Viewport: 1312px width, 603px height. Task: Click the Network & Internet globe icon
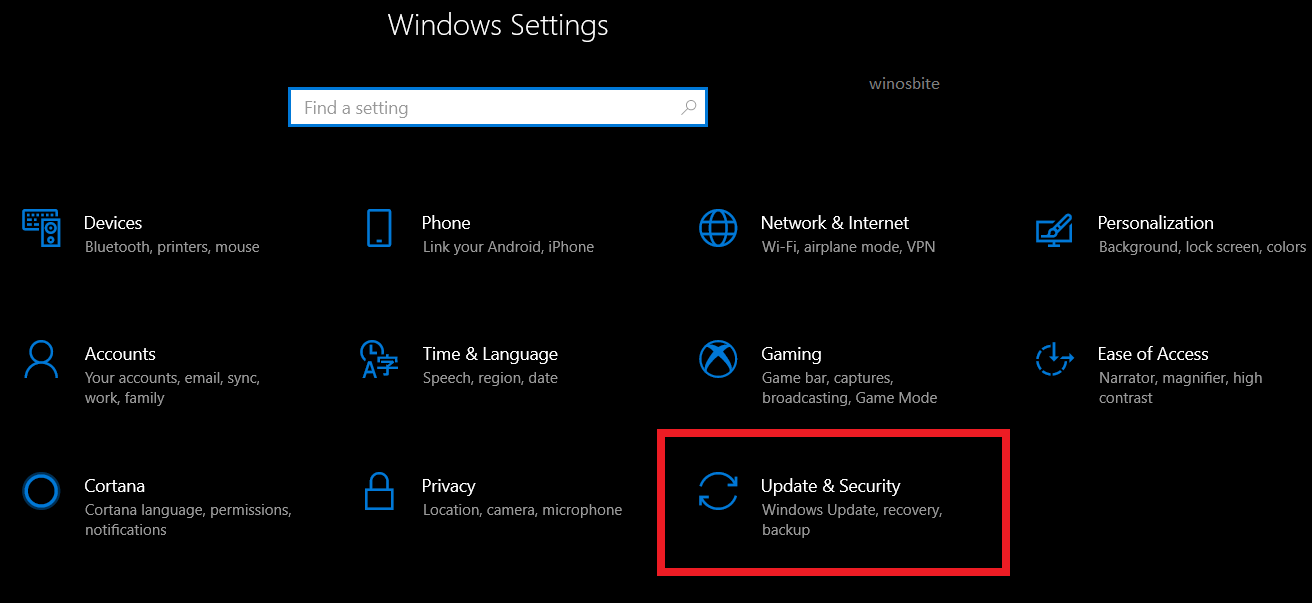click(718, 228)
